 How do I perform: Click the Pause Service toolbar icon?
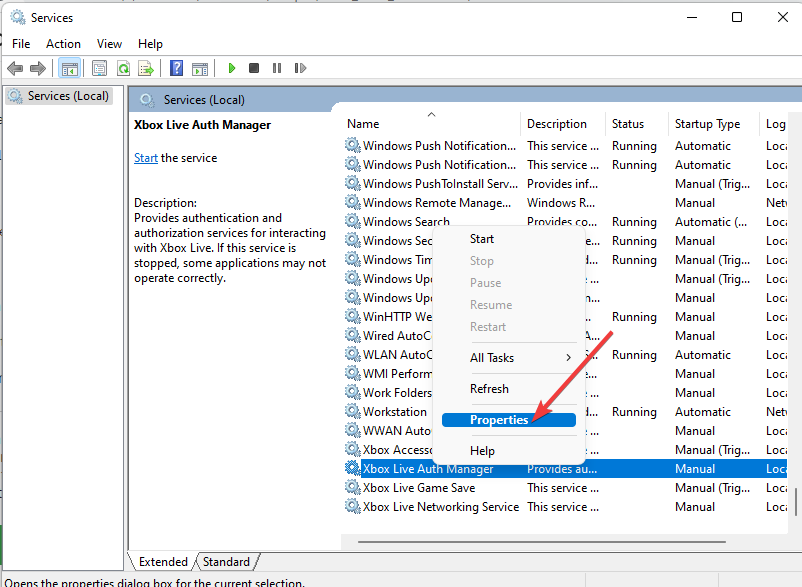click(277, 68)
